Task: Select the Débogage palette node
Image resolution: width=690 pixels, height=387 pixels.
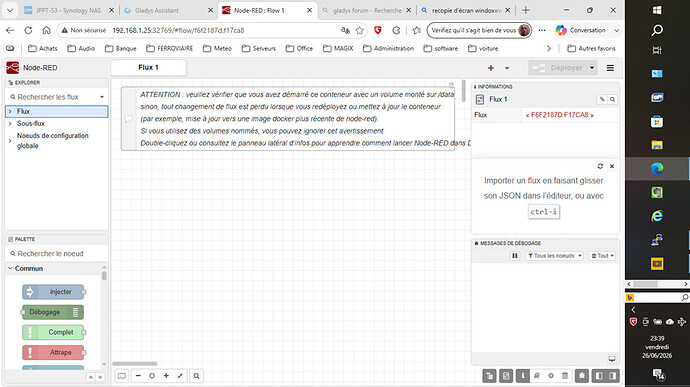Action: (53, 312)
